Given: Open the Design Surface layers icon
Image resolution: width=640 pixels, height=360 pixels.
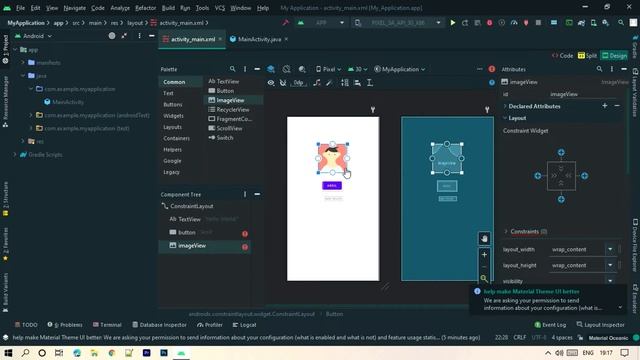Looking at the screenshot, I should (x=271, y=69).
